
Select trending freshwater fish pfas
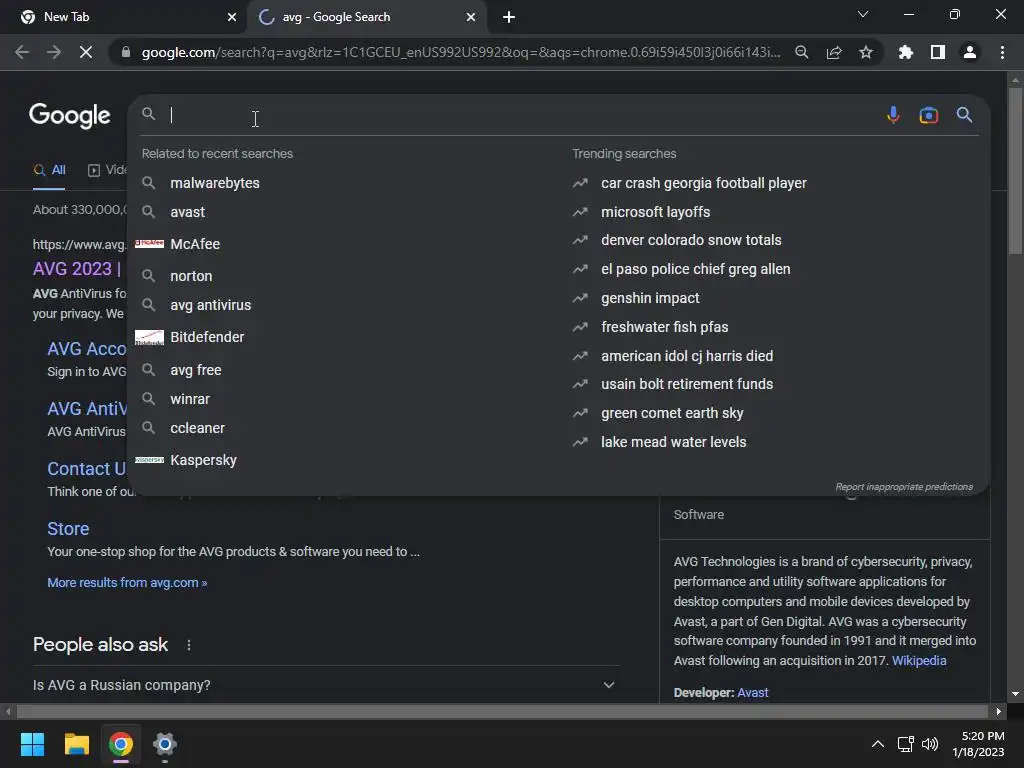664,327
